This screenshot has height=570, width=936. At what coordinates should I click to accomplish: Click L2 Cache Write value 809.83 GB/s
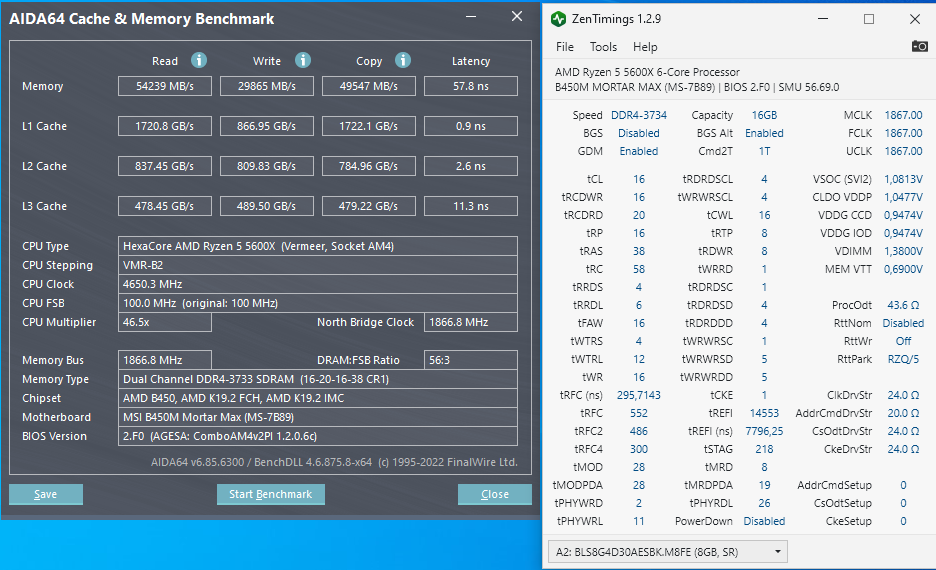(267, 166)
